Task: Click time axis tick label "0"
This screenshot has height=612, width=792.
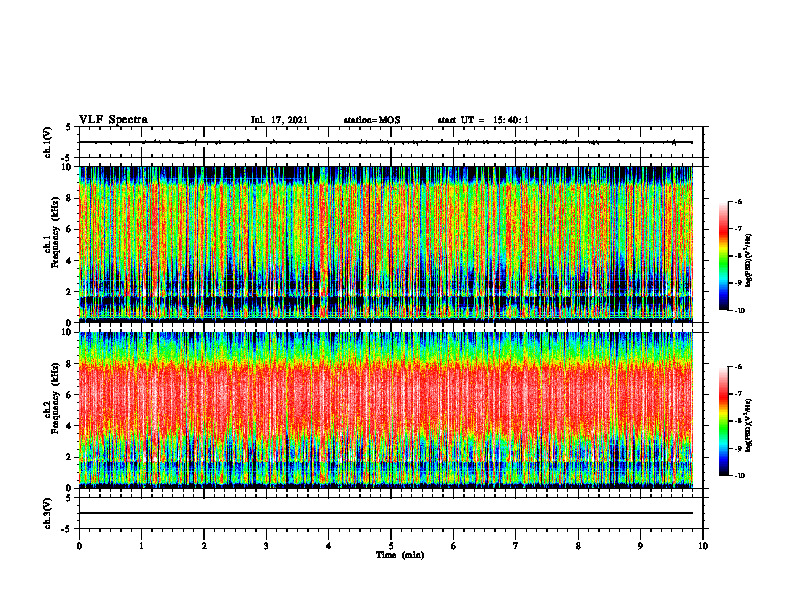Action: 79,546
